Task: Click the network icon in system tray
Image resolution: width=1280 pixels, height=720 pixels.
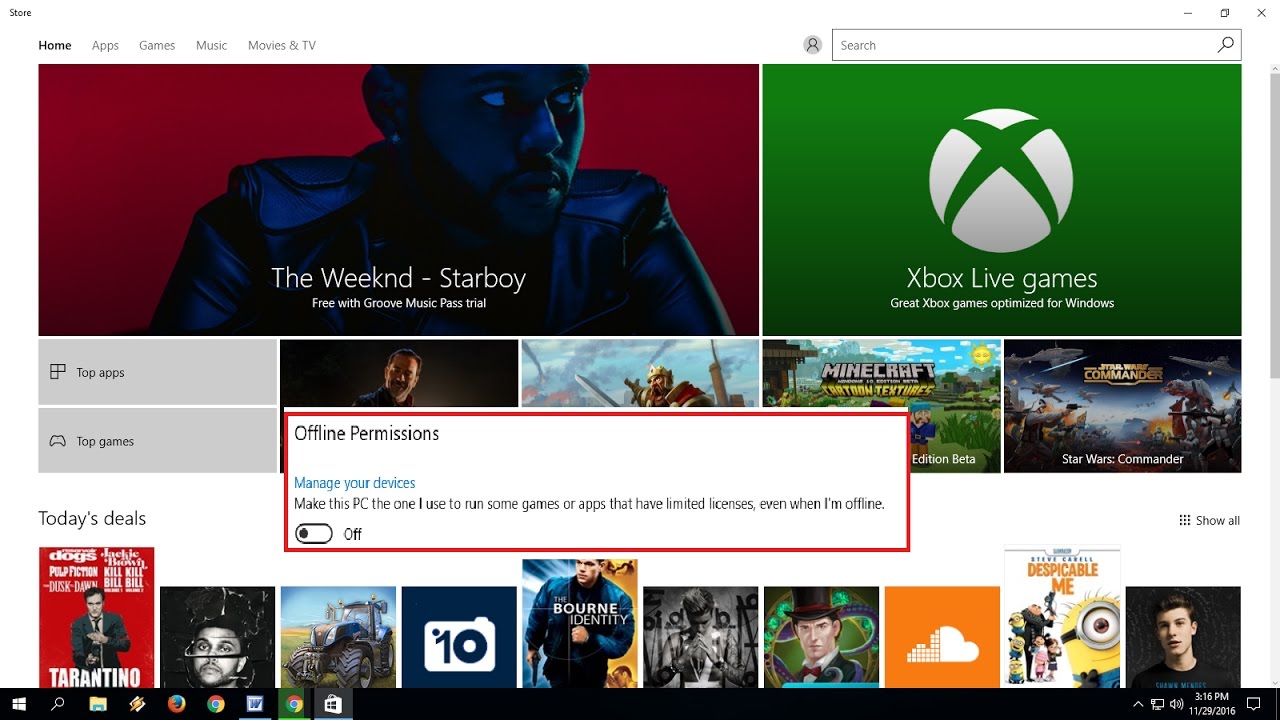Action: point(1157,704)
